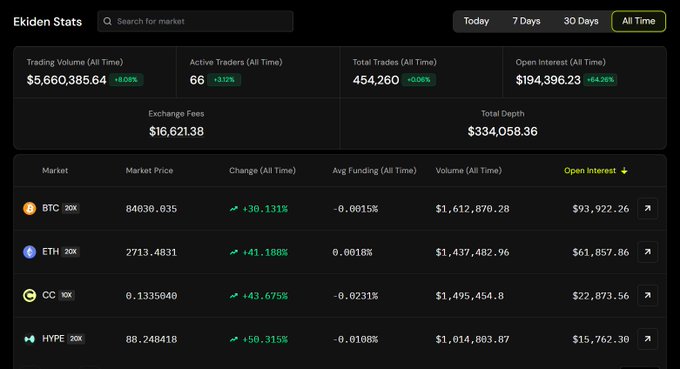Click trading volume value $5,660,385.64
Image resolution: width=680 pixels, height=369 pixels.
[x=66, y=80]
